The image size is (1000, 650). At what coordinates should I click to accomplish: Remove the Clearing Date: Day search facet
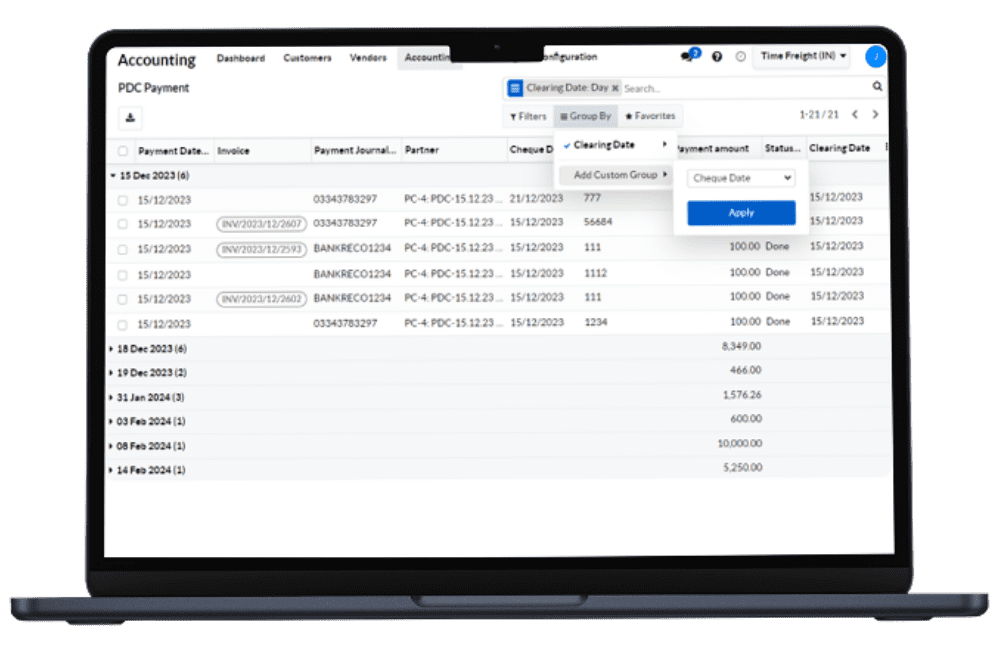click(x=615, y=88)
